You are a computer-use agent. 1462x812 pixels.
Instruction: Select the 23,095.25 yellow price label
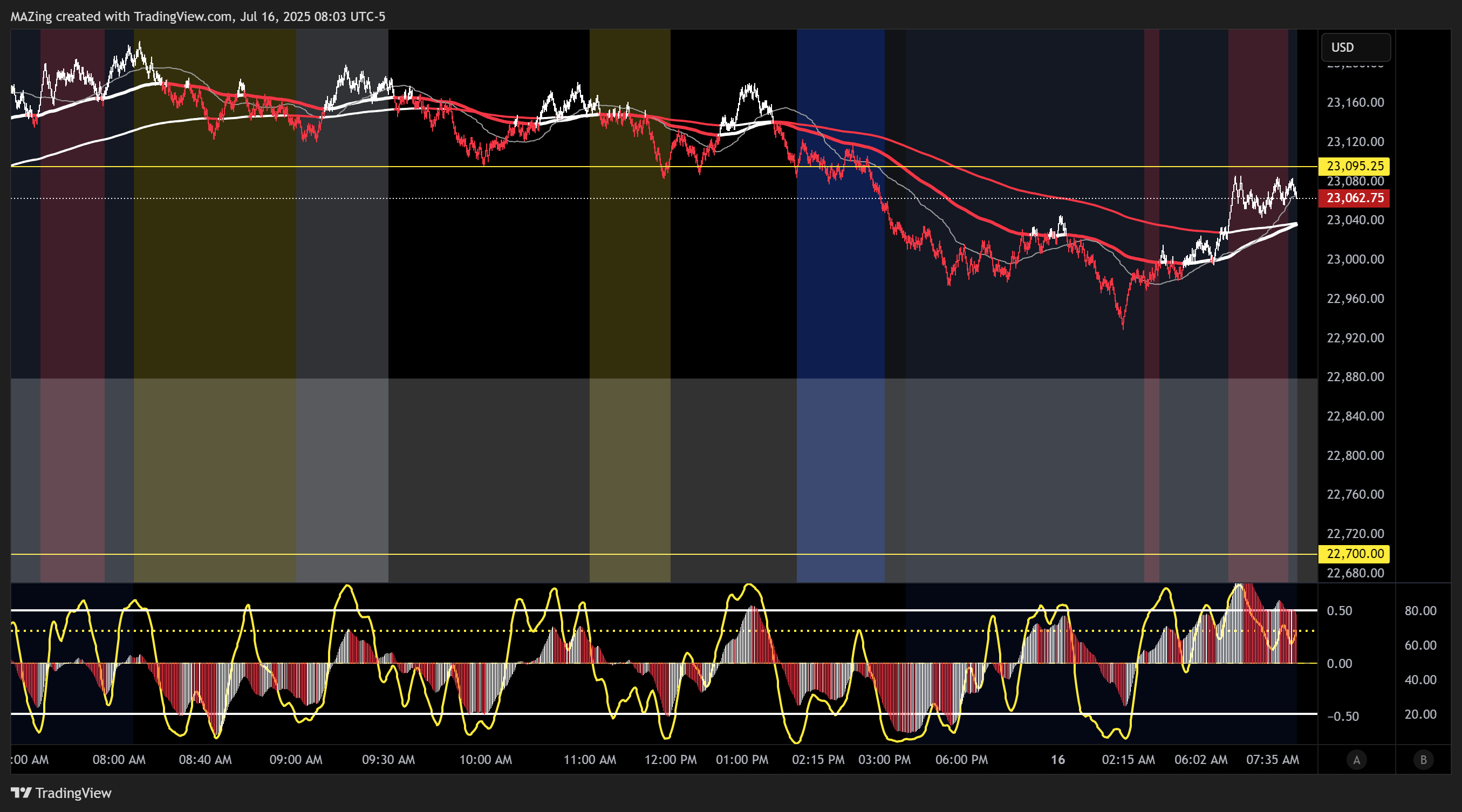point(1354,166)
